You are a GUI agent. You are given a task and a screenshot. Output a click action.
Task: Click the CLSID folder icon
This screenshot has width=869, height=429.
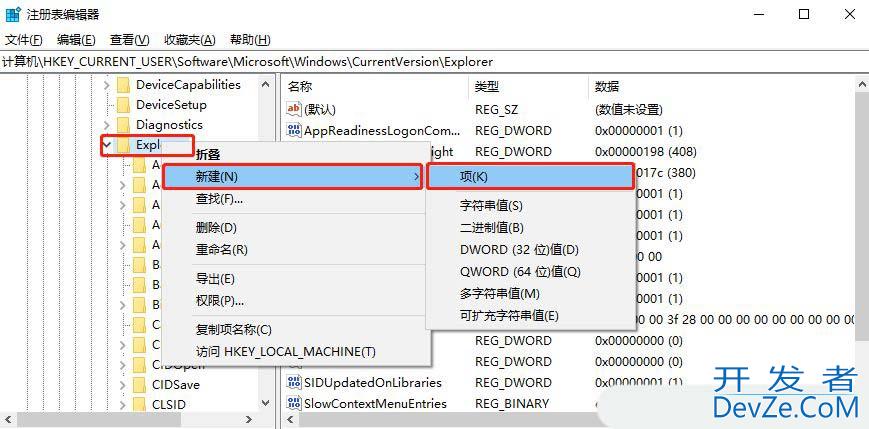point(139,404)
